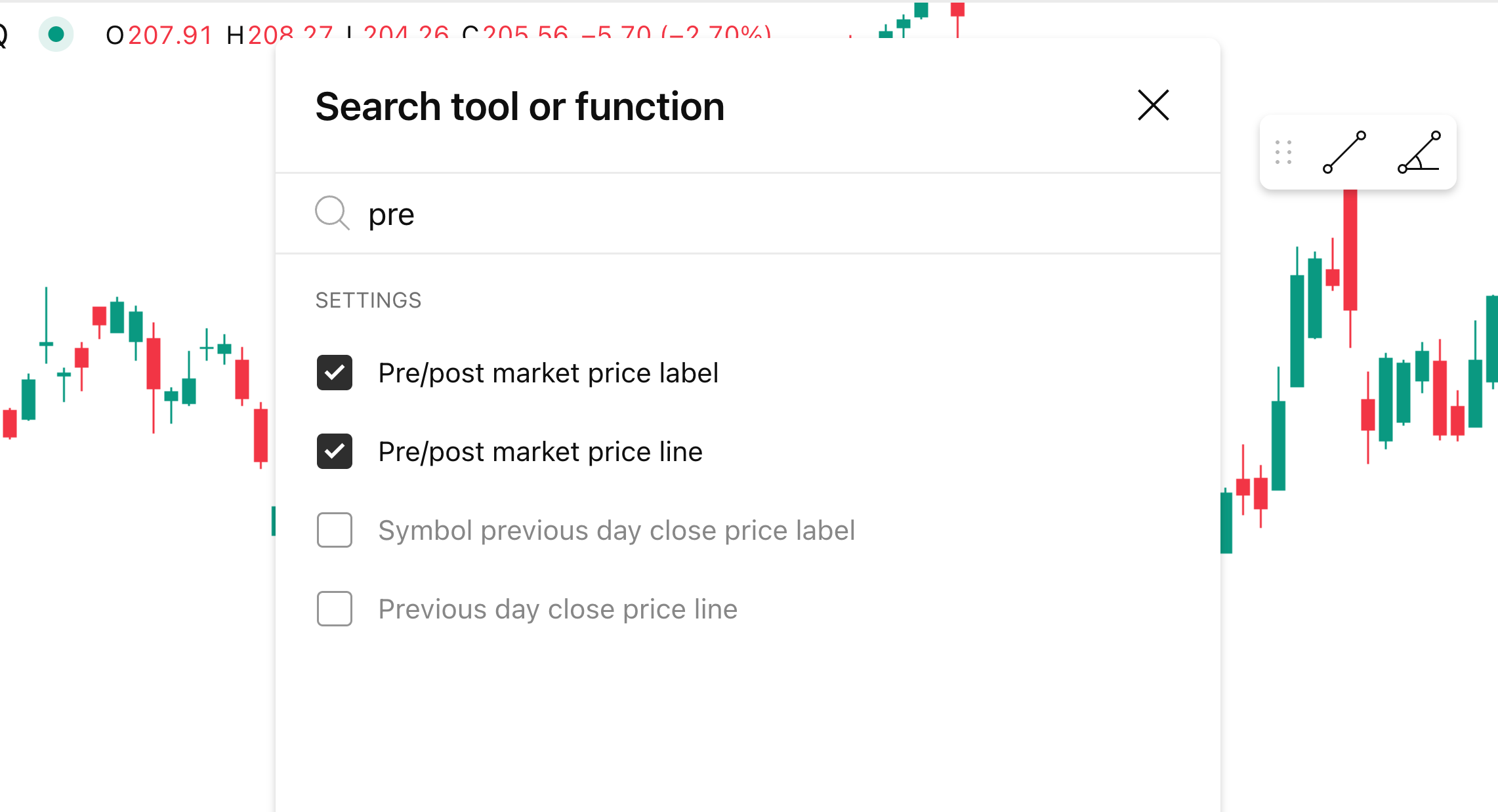Screen dimensions: 1498x812
Task: Click the "Pre/post market price label" text
Action: [x=548, y=373]
